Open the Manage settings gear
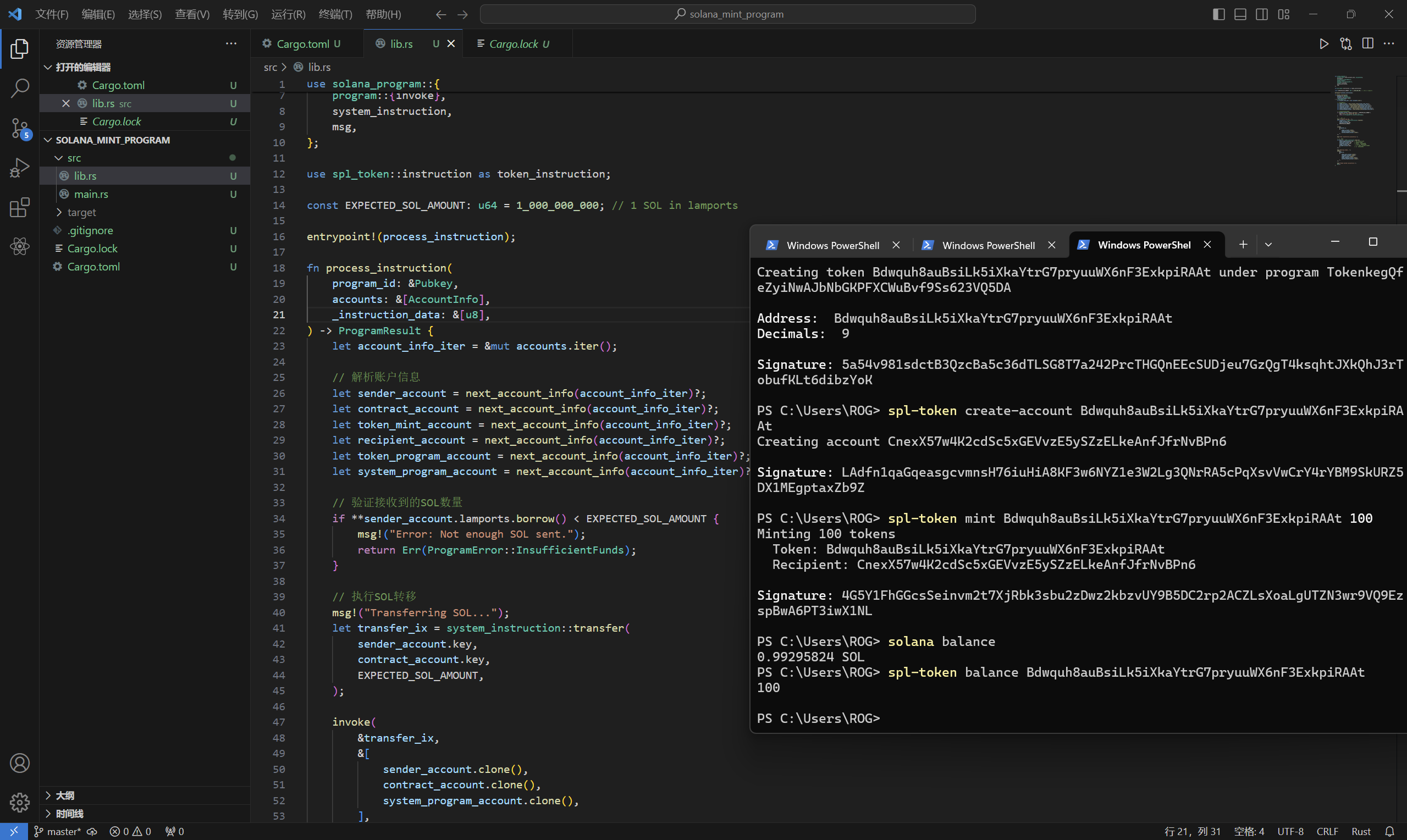 pos(19,802)
